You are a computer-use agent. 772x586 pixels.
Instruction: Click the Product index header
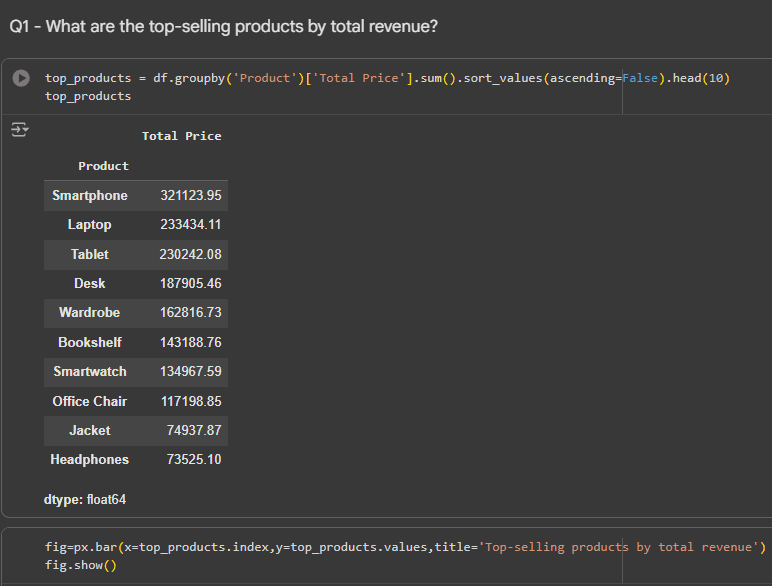(x=103, y=166)
